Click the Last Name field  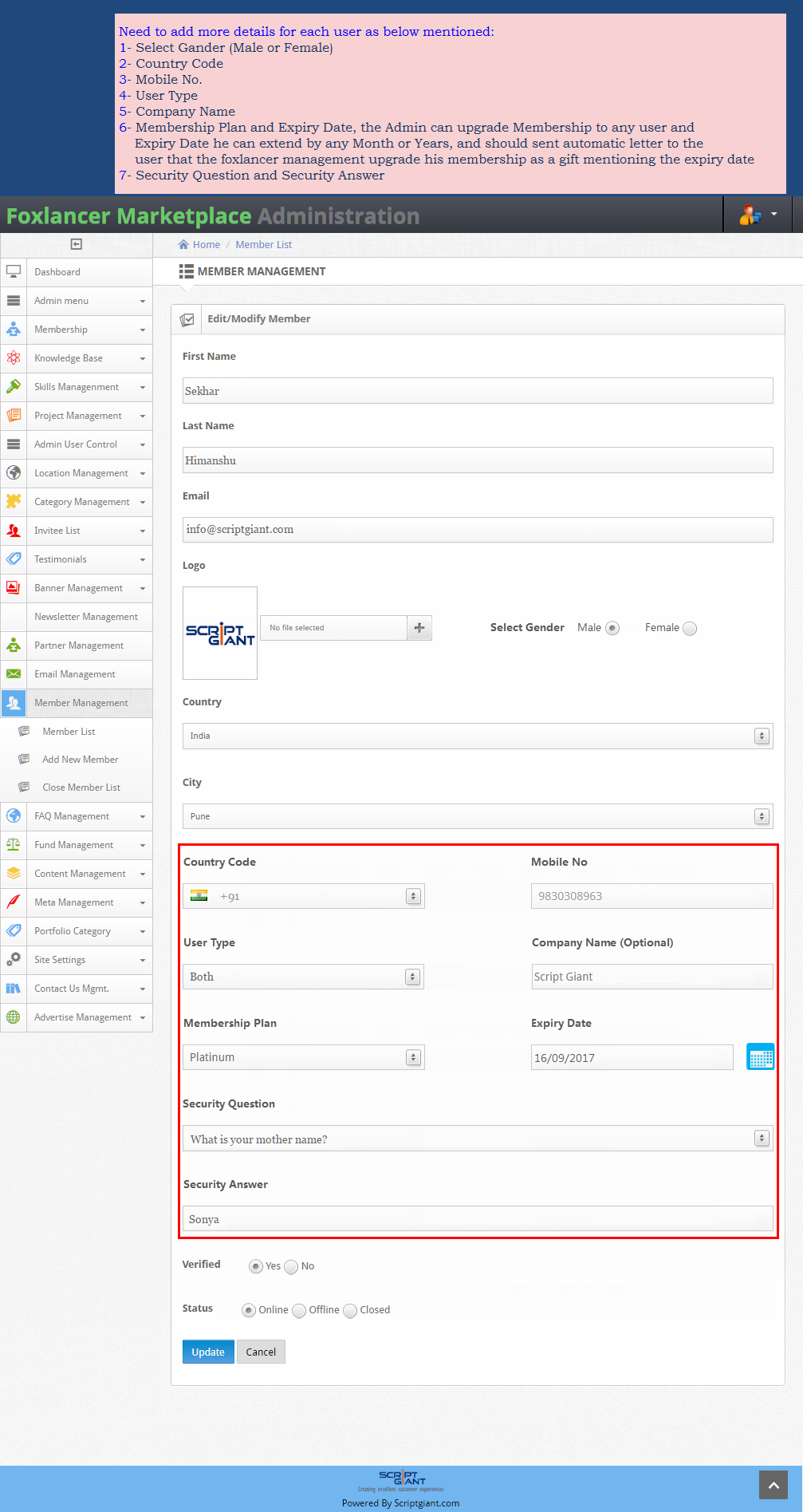pyautogui.click(x=478, y=460)
